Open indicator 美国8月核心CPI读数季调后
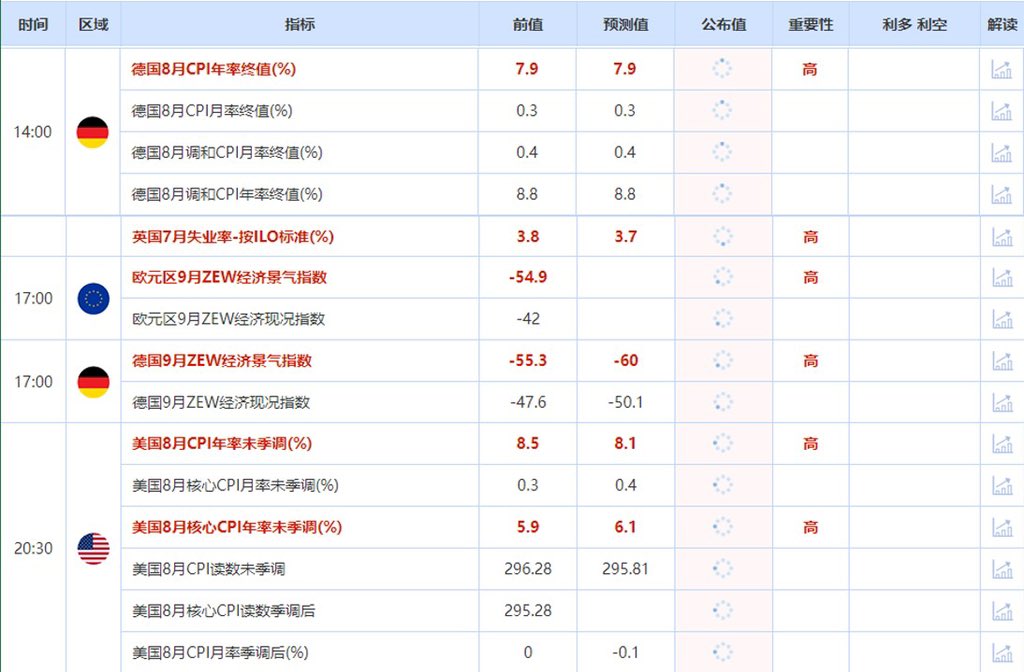This screenshot has width=1024, height=672. tap(223, 611)
